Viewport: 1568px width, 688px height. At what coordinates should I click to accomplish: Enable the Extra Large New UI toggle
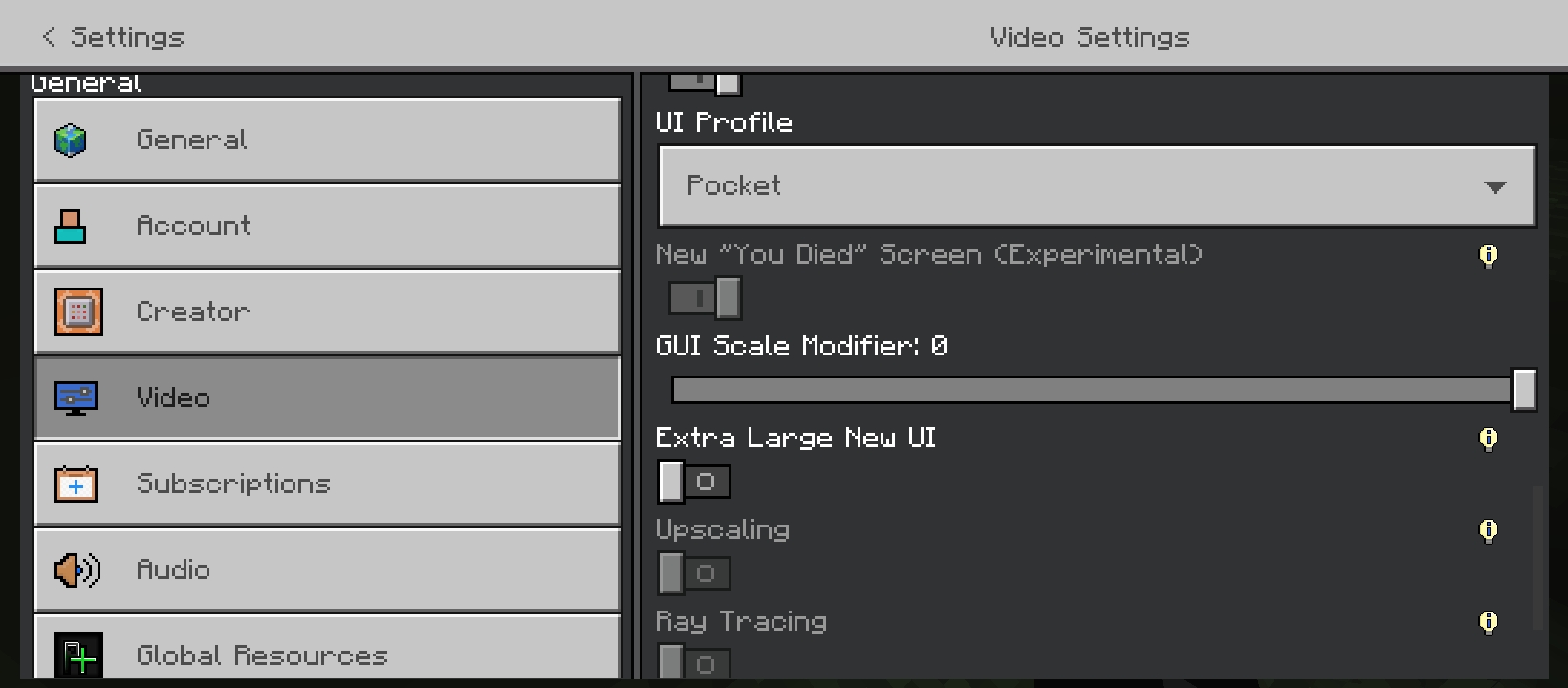coord(694,482)
